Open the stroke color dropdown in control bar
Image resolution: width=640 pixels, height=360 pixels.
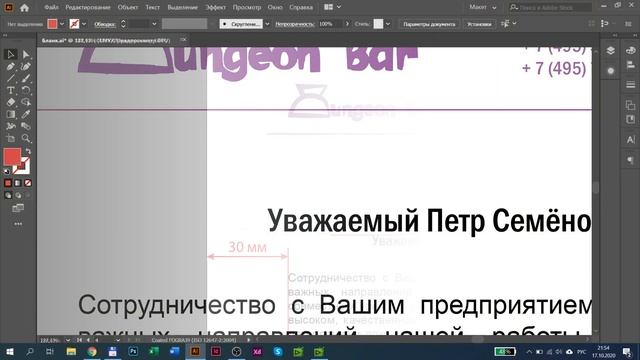click(x=84, y=24)
